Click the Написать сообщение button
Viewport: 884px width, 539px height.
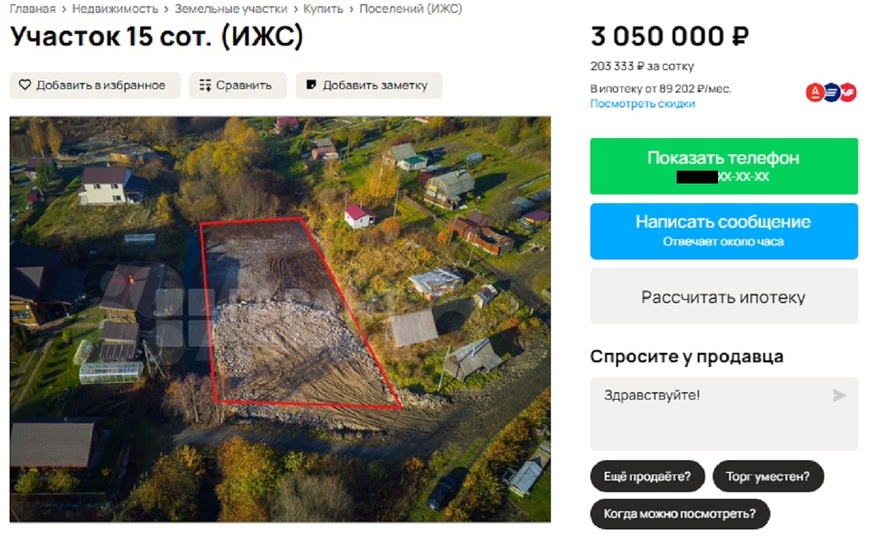[724, 231]
